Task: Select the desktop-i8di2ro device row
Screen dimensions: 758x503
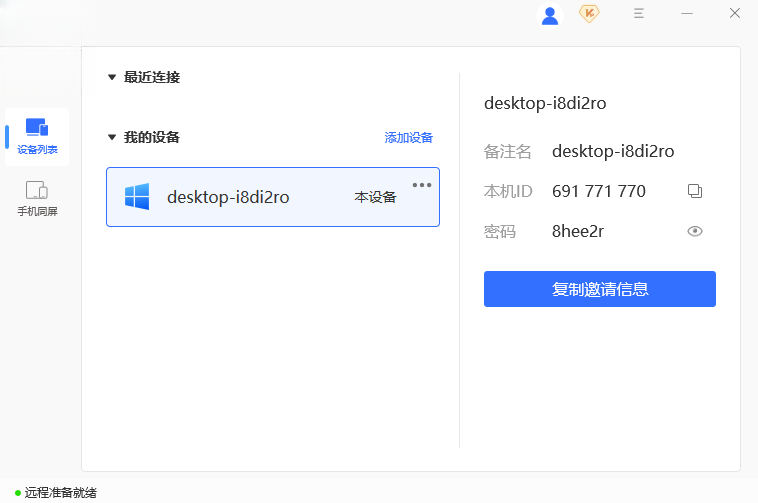Action: point(273,197)
